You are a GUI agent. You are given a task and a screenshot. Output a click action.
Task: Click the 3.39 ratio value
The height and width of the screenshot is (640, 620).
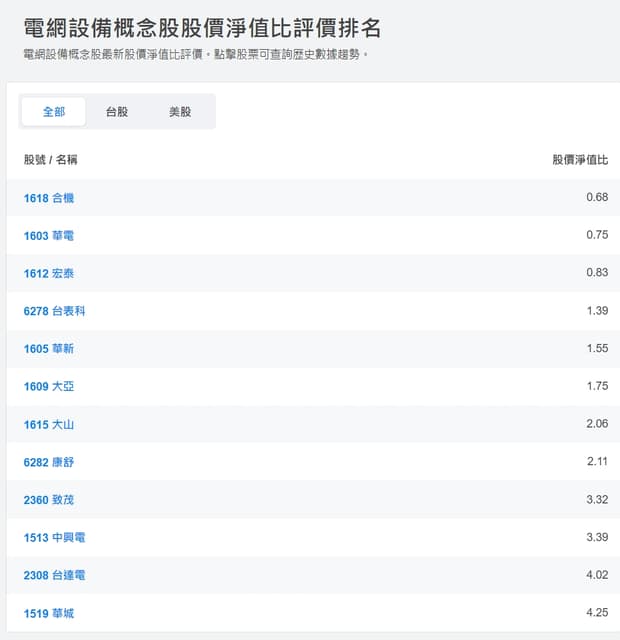tap(597, 537)
